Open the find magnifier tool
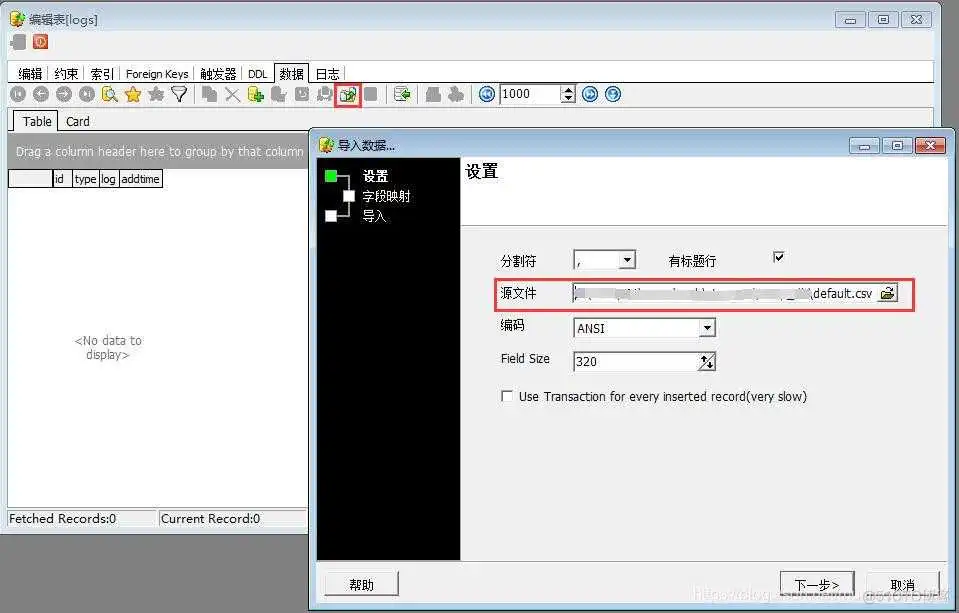The image size is (959, 613). (x=109, y=94)
